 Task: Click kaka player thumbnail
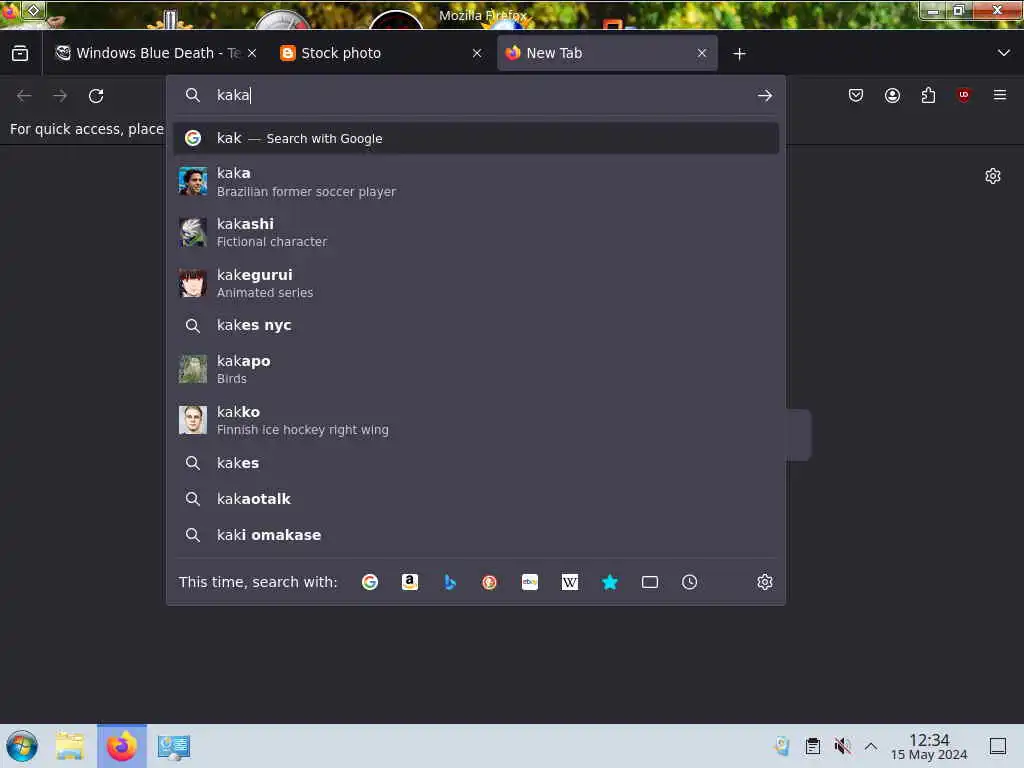tap(193, 182)
